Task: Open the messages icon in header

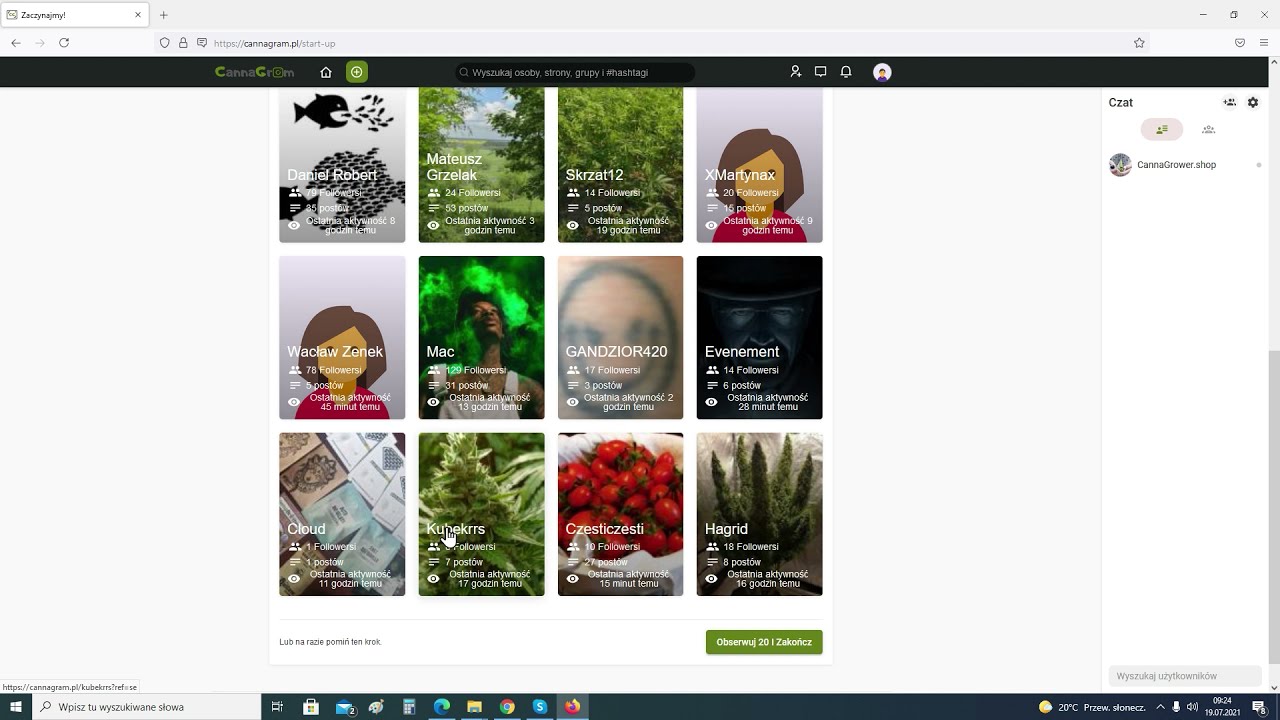Action: click(x=820, y=72)
